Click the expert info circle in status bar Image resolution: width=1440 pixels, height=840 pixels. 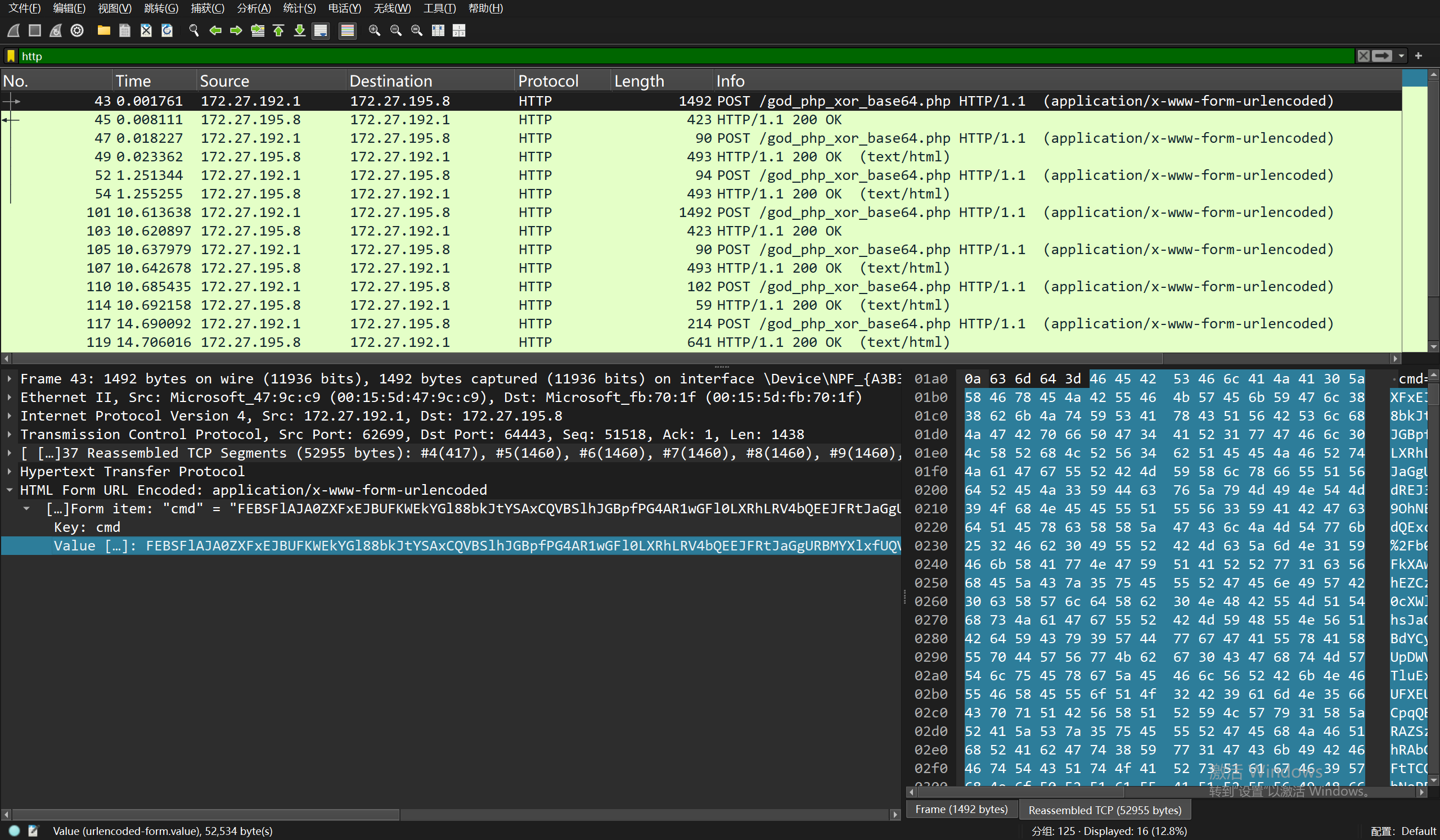[14, 831]
